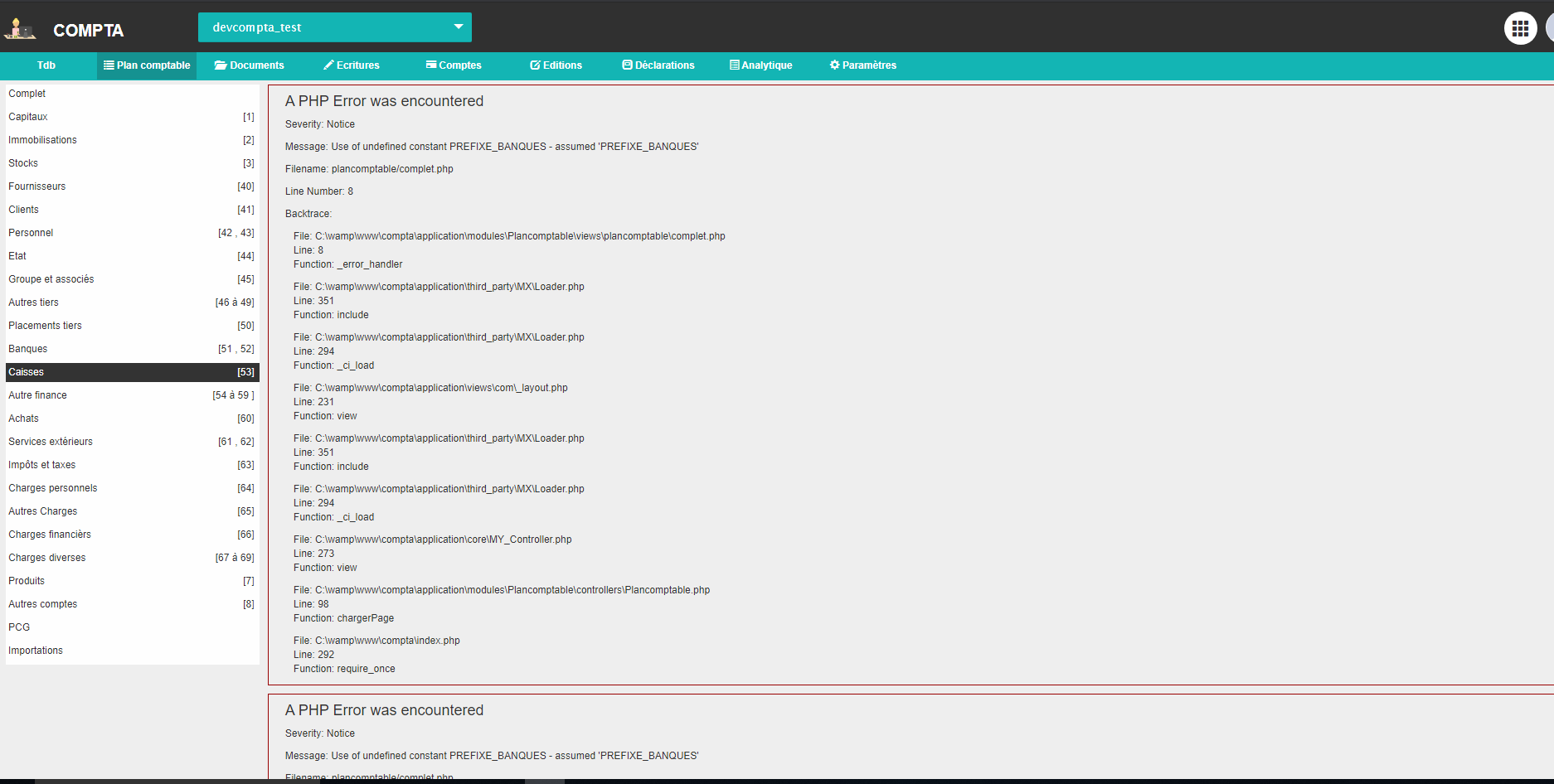
Task: Open the apps grid icon
Action: pyautogui.click(x=1519, y=29)
